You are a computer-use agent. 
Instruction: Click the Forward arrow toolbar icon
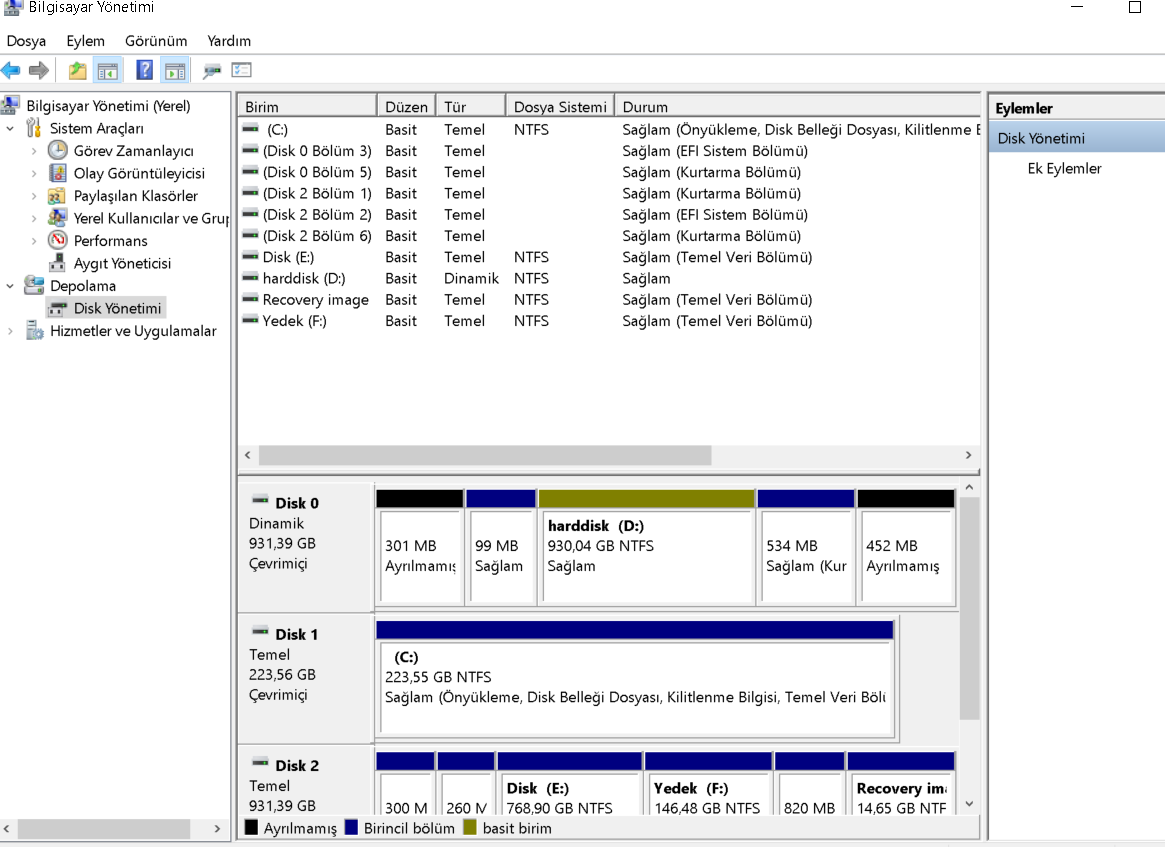pos(39,71)
